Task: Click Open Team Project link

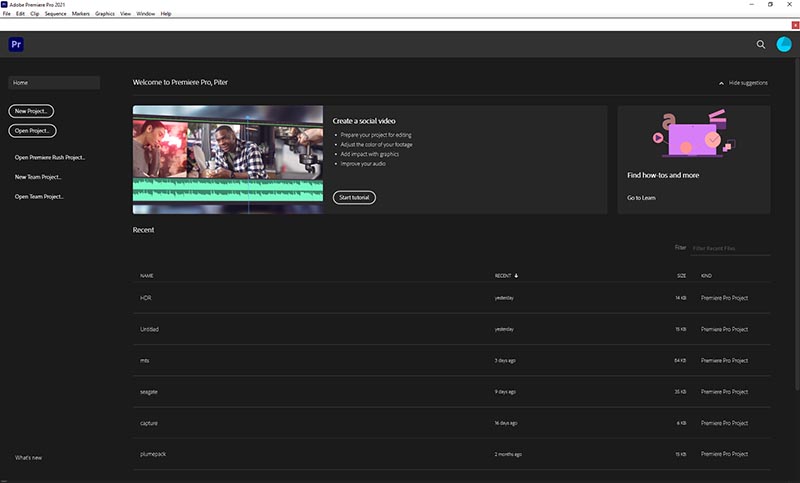Action: pos(39,196)
